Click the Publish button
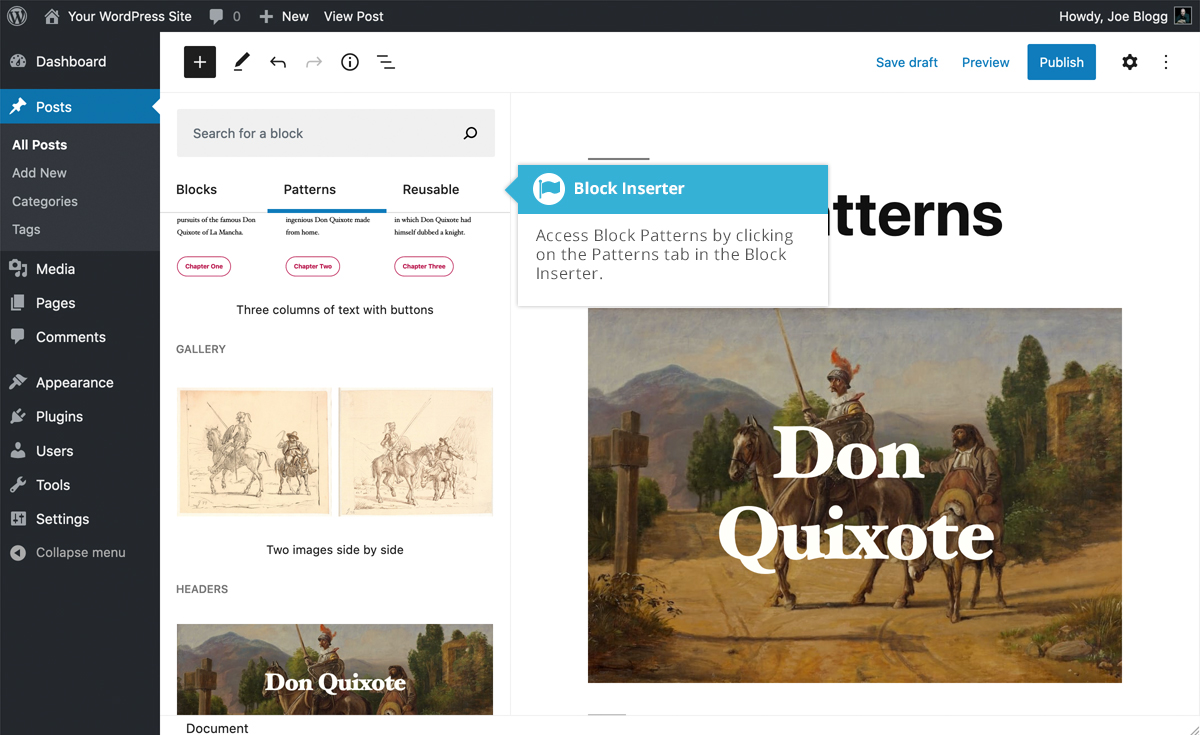This screenshot has height=735, width=1200. [x=1061, y=62]
